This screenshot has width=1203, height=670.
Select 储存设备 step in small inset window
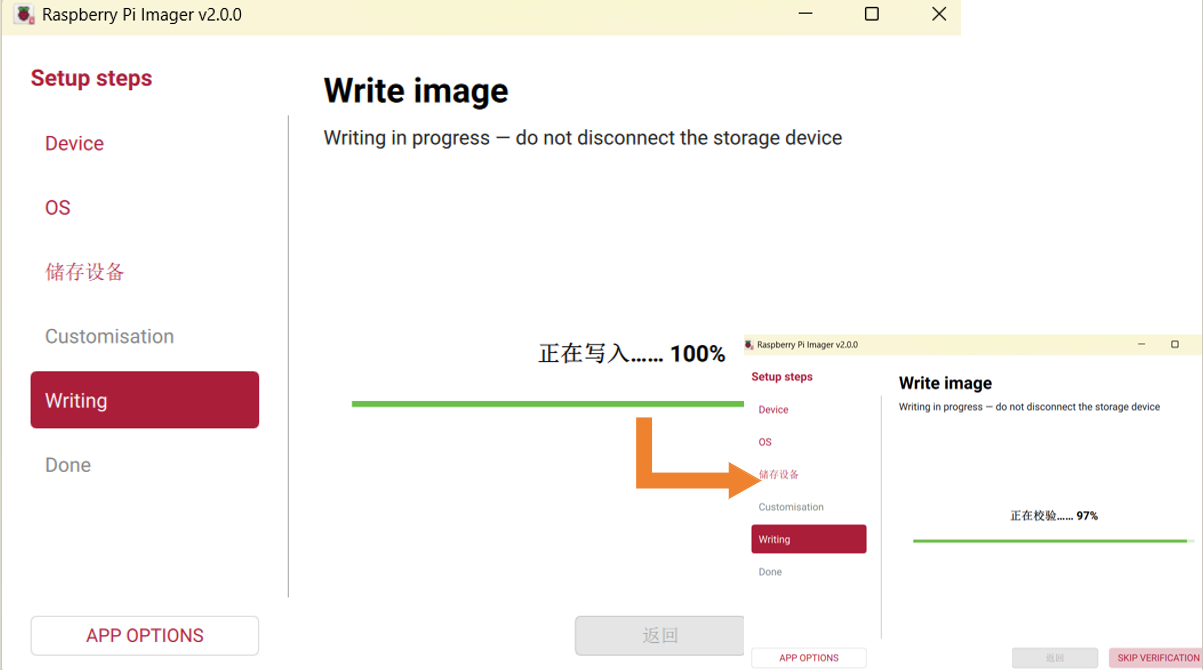coord(779,475)
